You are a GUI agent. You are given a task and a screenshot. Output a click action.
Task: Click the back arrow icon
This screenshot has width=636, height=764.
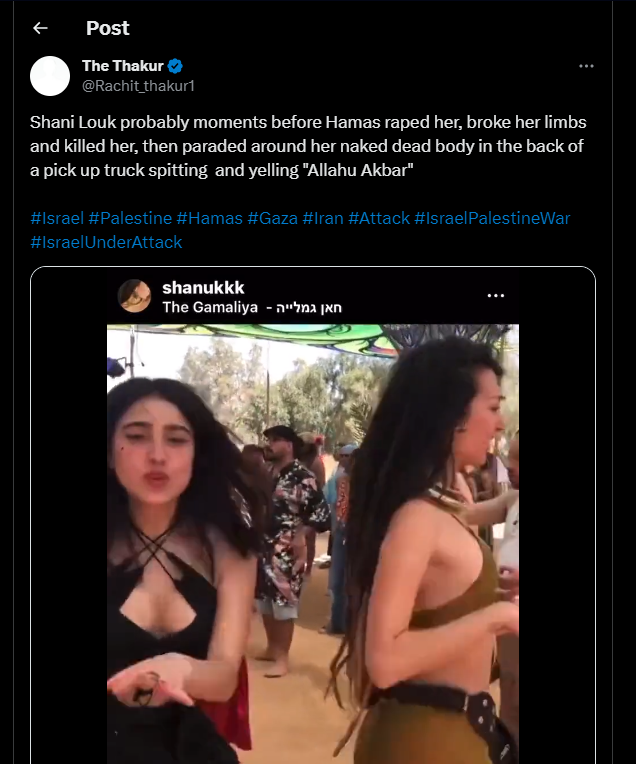tap(40, 28)
